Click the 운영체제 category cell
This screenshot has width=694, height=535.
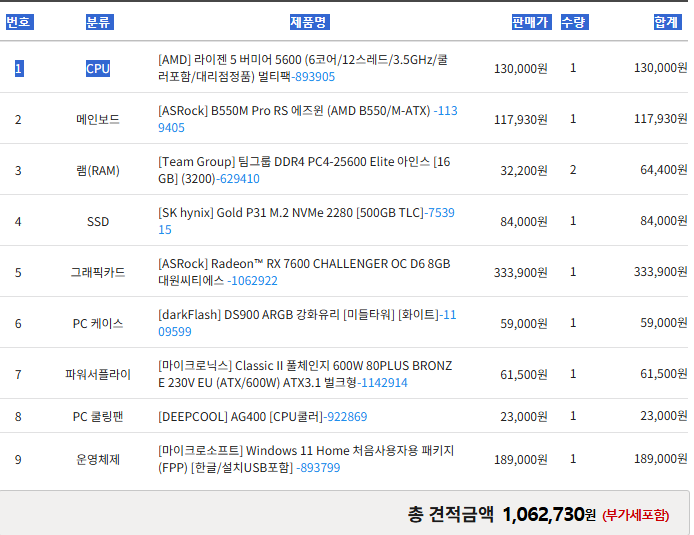pos(98,459)
